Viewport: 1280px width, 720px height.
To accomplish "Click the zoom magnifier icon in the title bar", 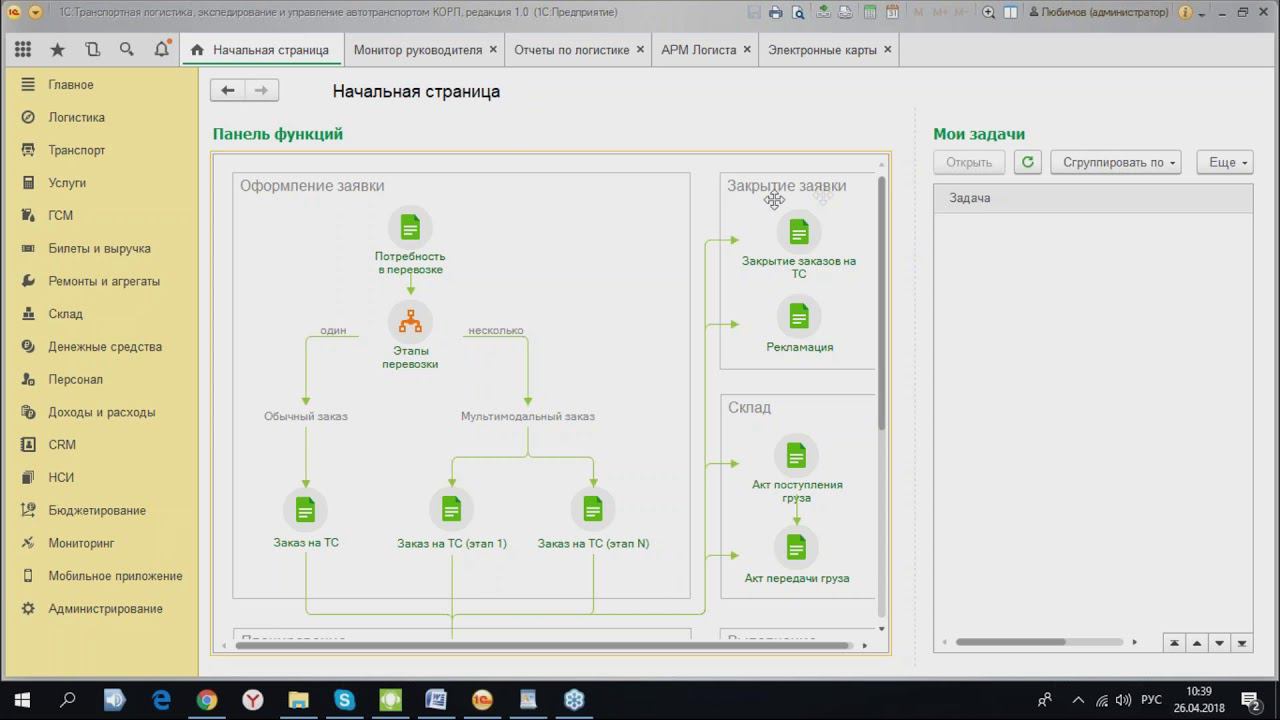I will point(988,13).
